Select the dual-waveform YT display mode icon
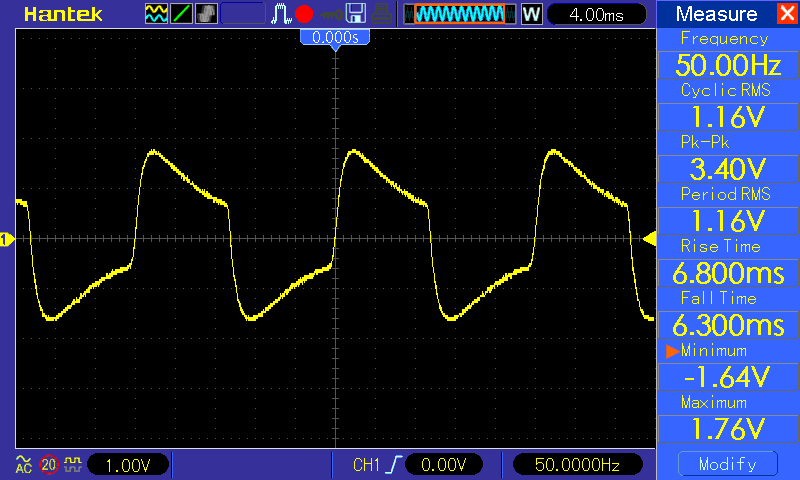 click(x=156, y=14)
